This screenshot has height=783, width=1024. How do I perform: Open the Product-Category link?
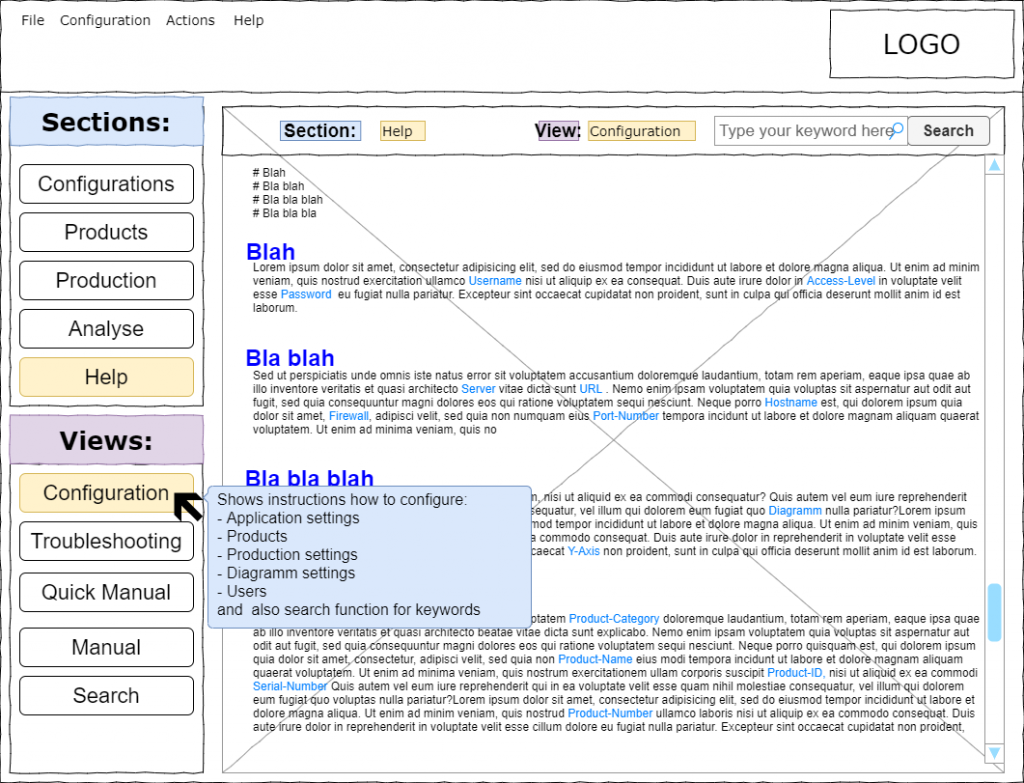pos(614,619)
